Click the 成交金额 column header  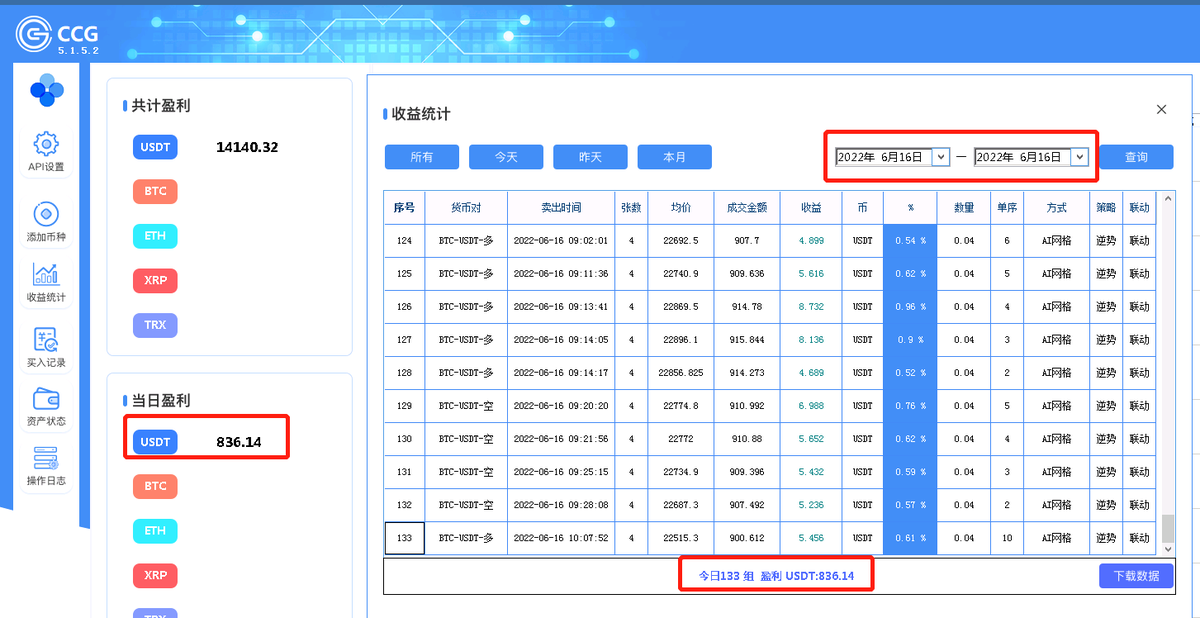tap(746, 208)
